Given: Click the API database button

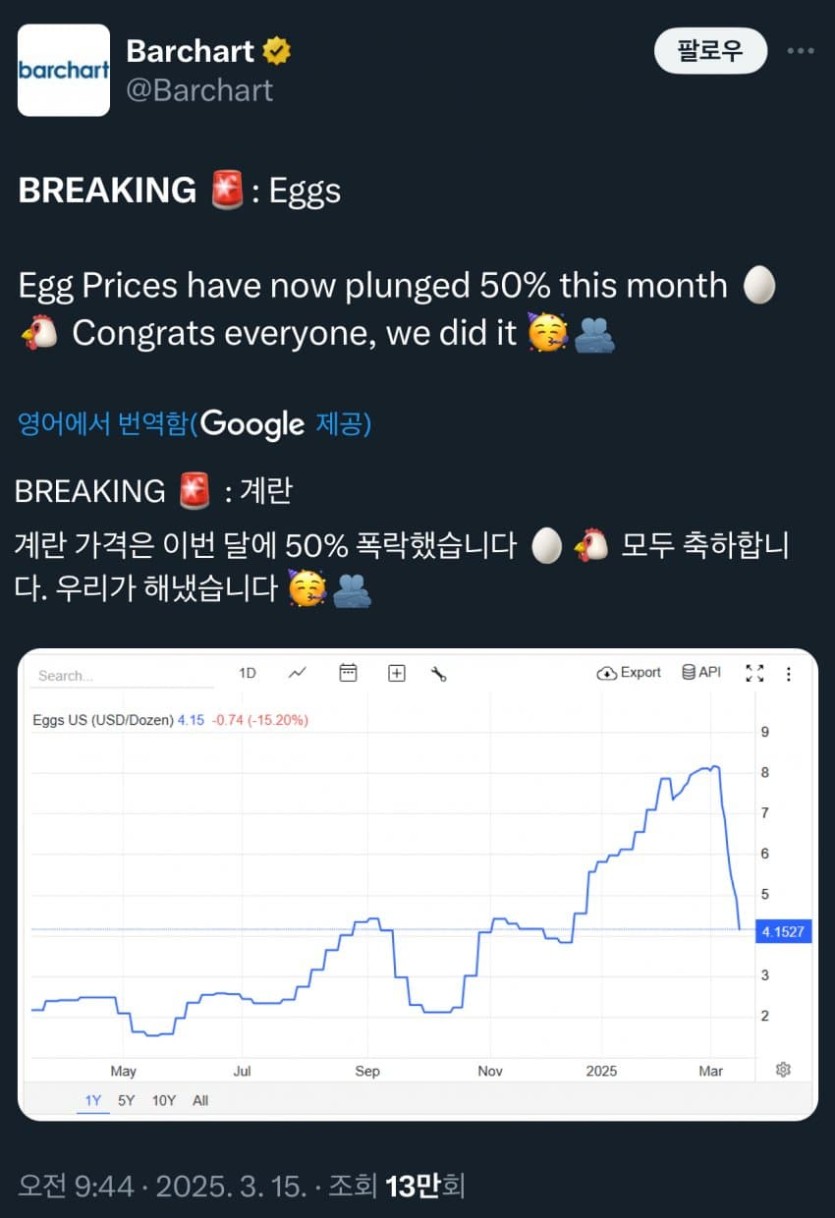Looking at the screenshot, I should [x=701, y=673].
